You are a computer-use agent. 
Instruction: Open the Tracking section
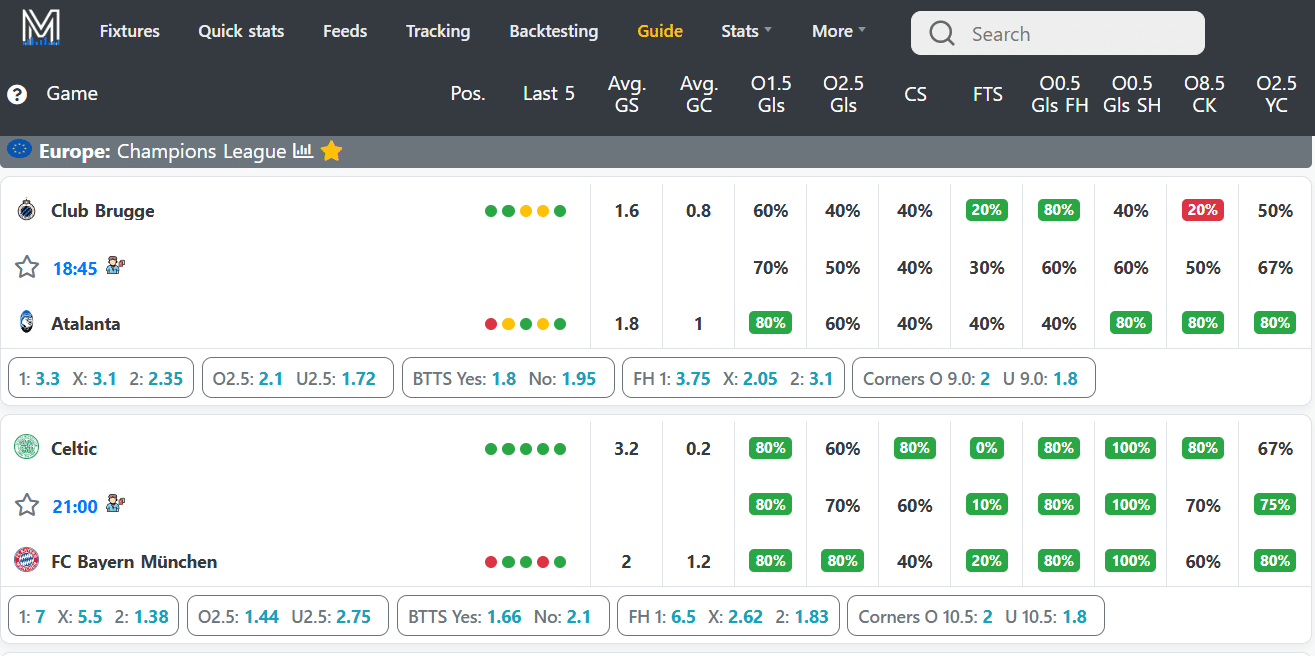438,31
